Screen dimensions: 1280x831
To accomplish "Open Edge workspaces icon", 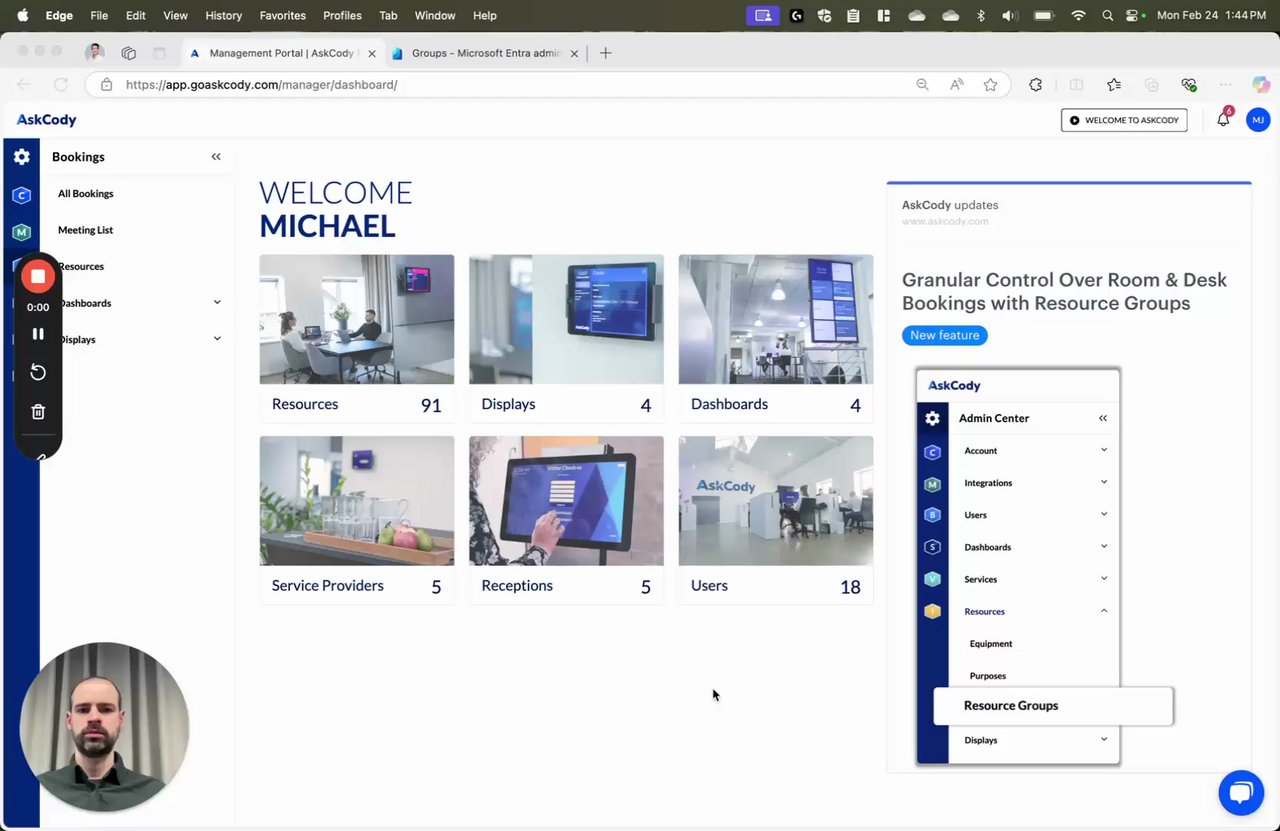I will click(128, 53).
